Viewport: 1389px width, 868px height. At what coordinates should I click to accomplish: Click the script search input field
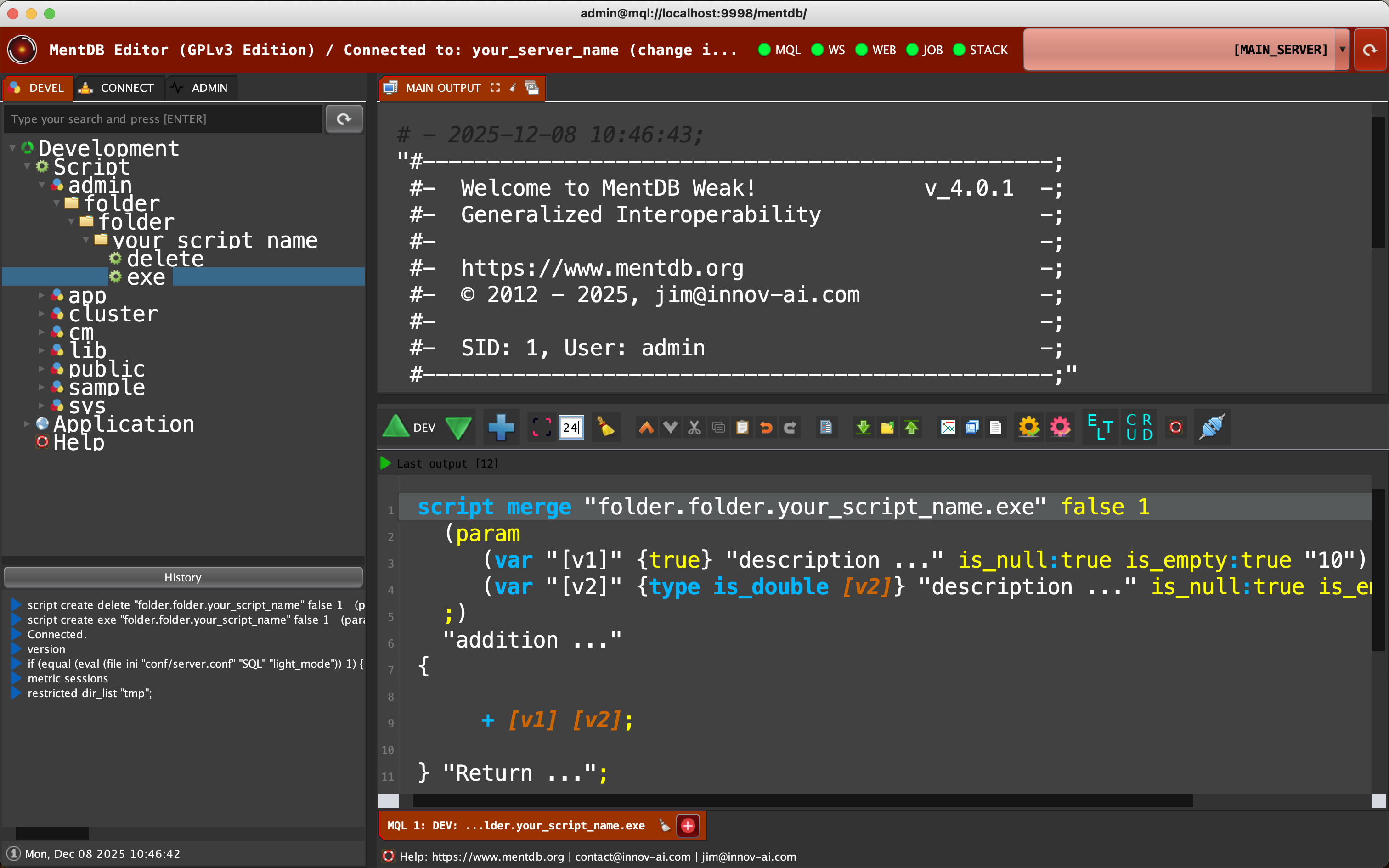tap(163, 119)
